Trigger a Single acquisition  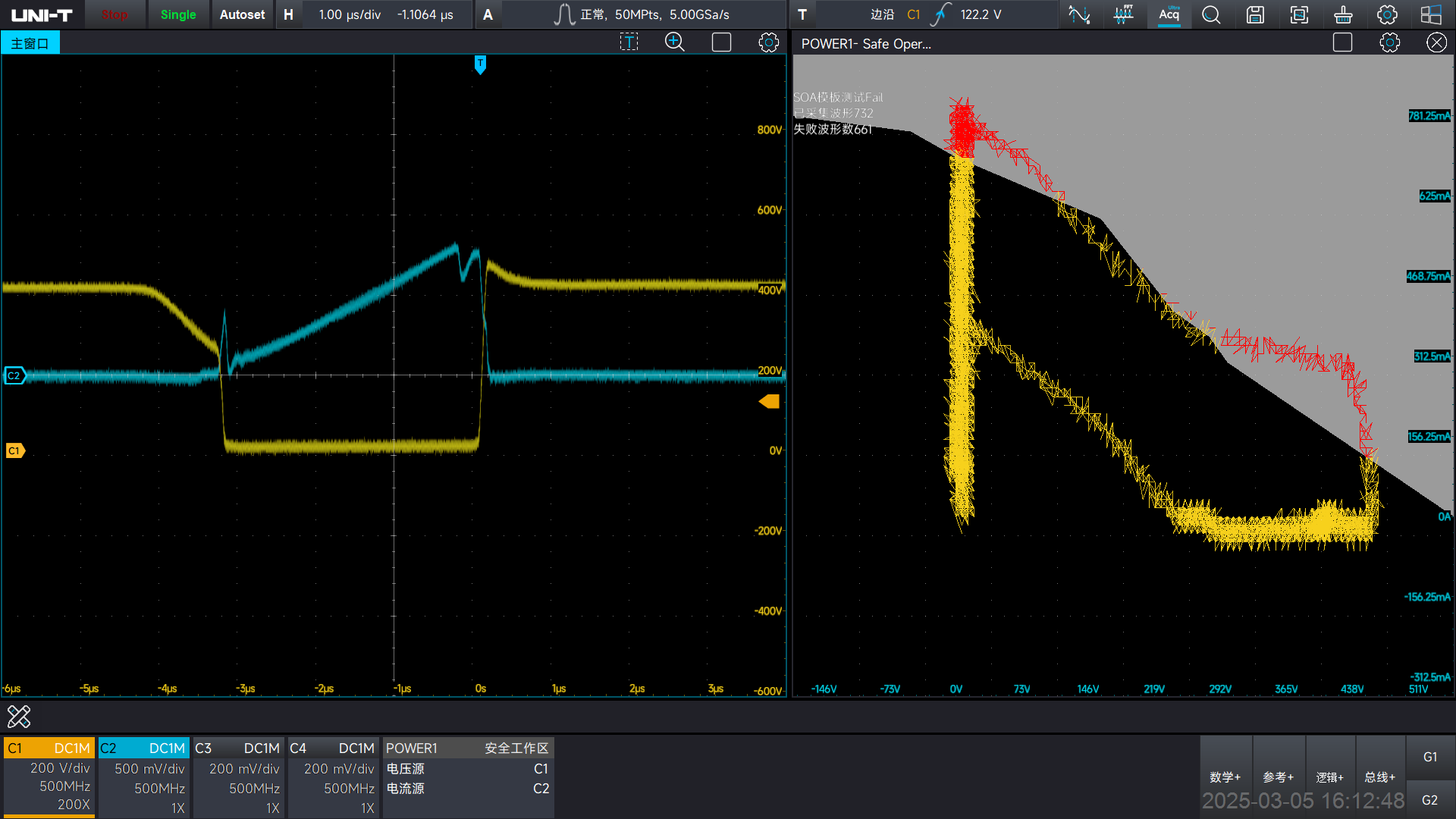[x=178, y=14]
